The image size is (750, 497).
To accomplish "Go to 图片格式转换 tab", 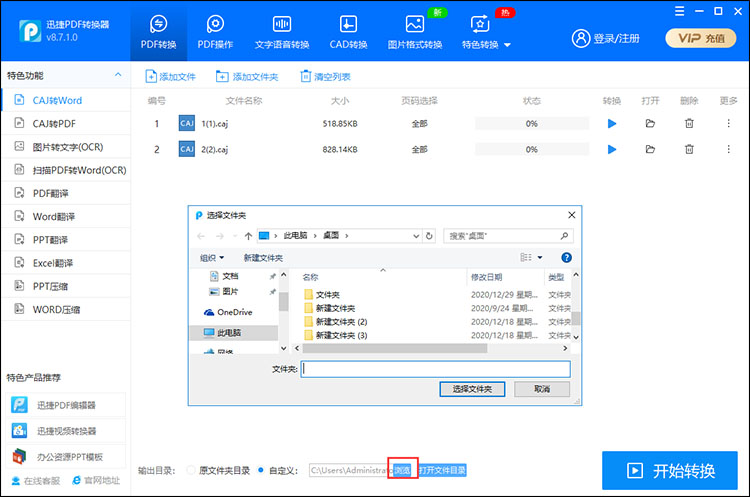I will coord(415,33).
